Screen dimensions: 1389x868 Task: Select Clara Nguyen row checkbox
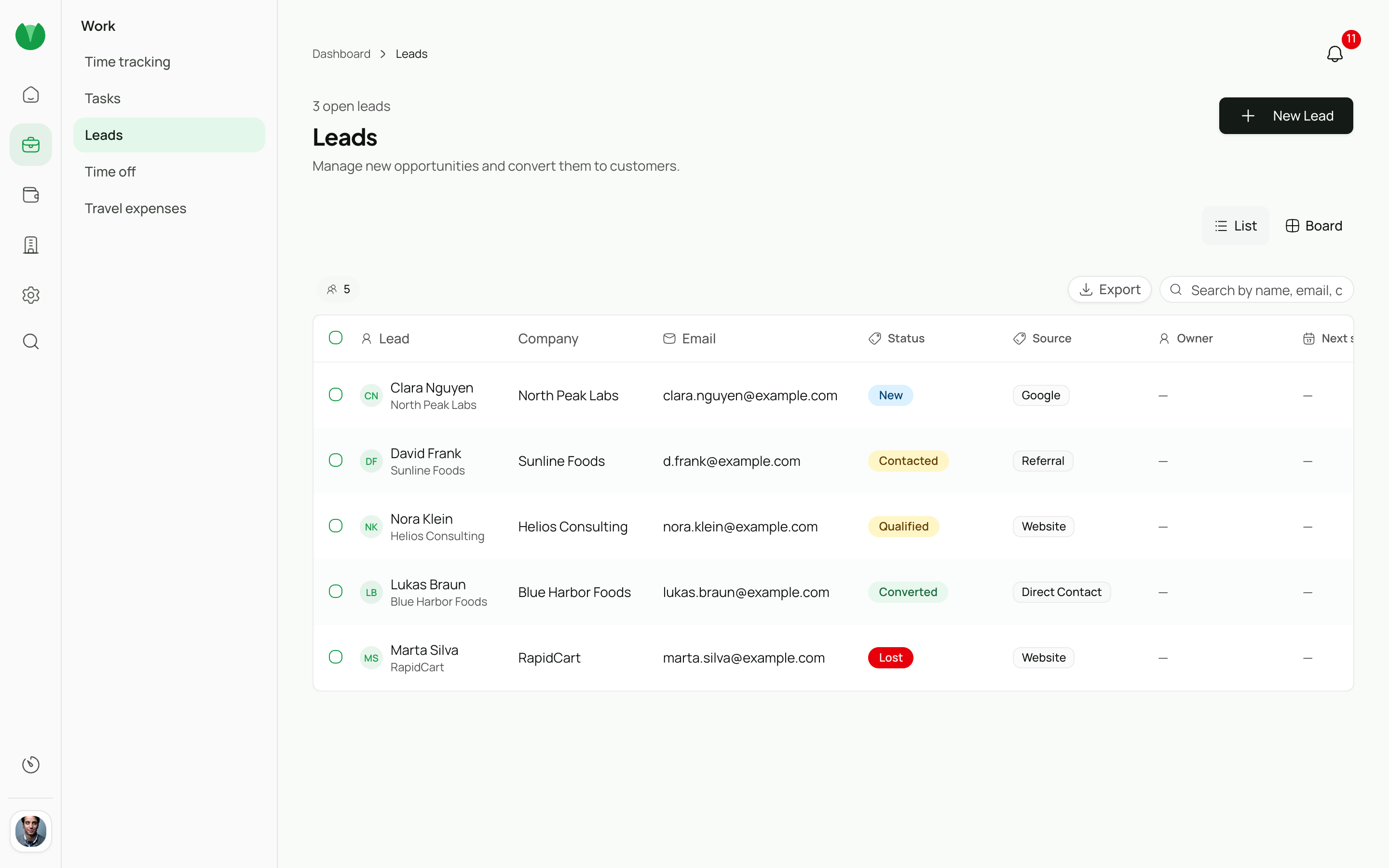tap(336, 394)
